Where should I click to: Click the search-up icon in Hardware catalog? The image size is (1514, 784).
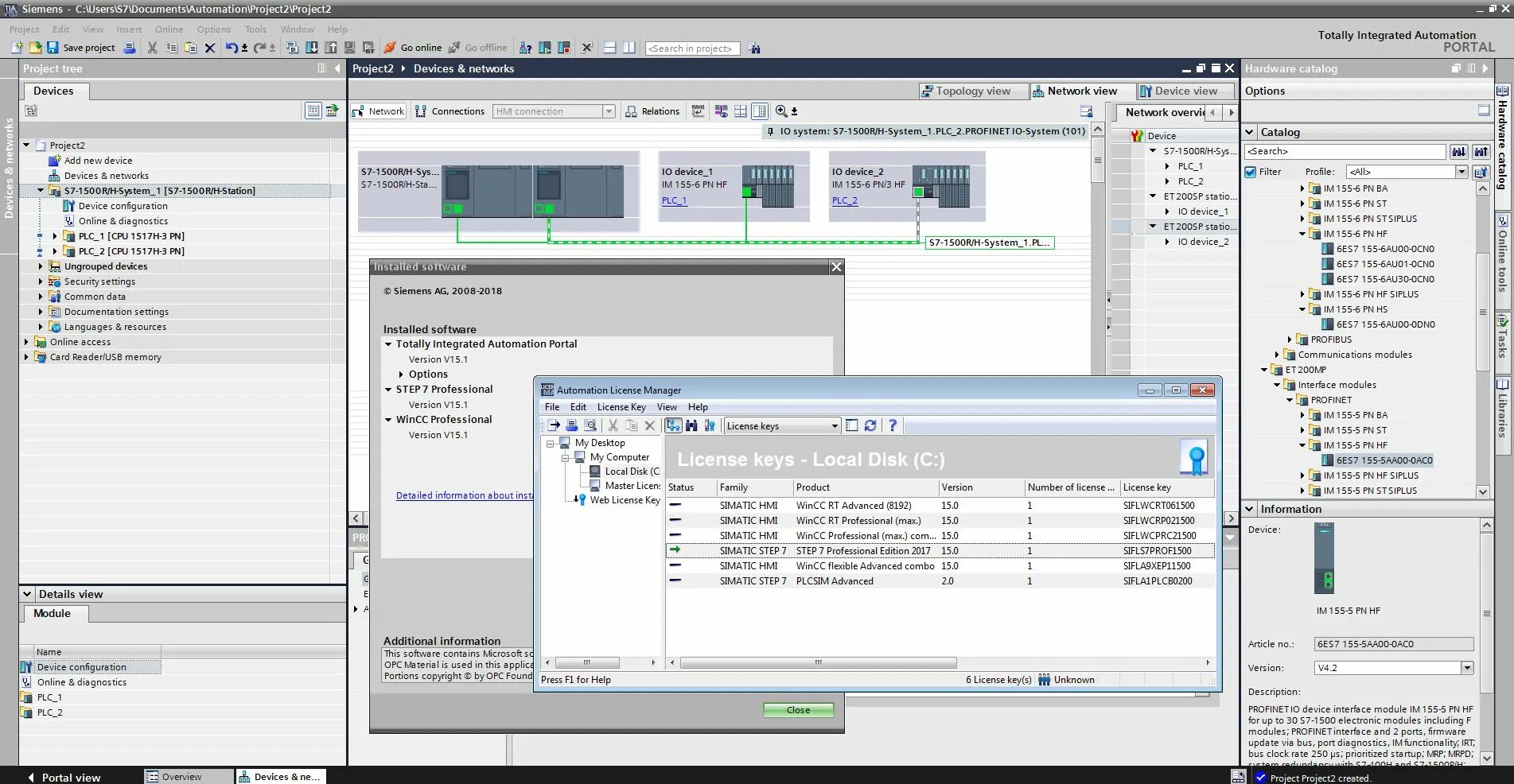[1481, 151]
